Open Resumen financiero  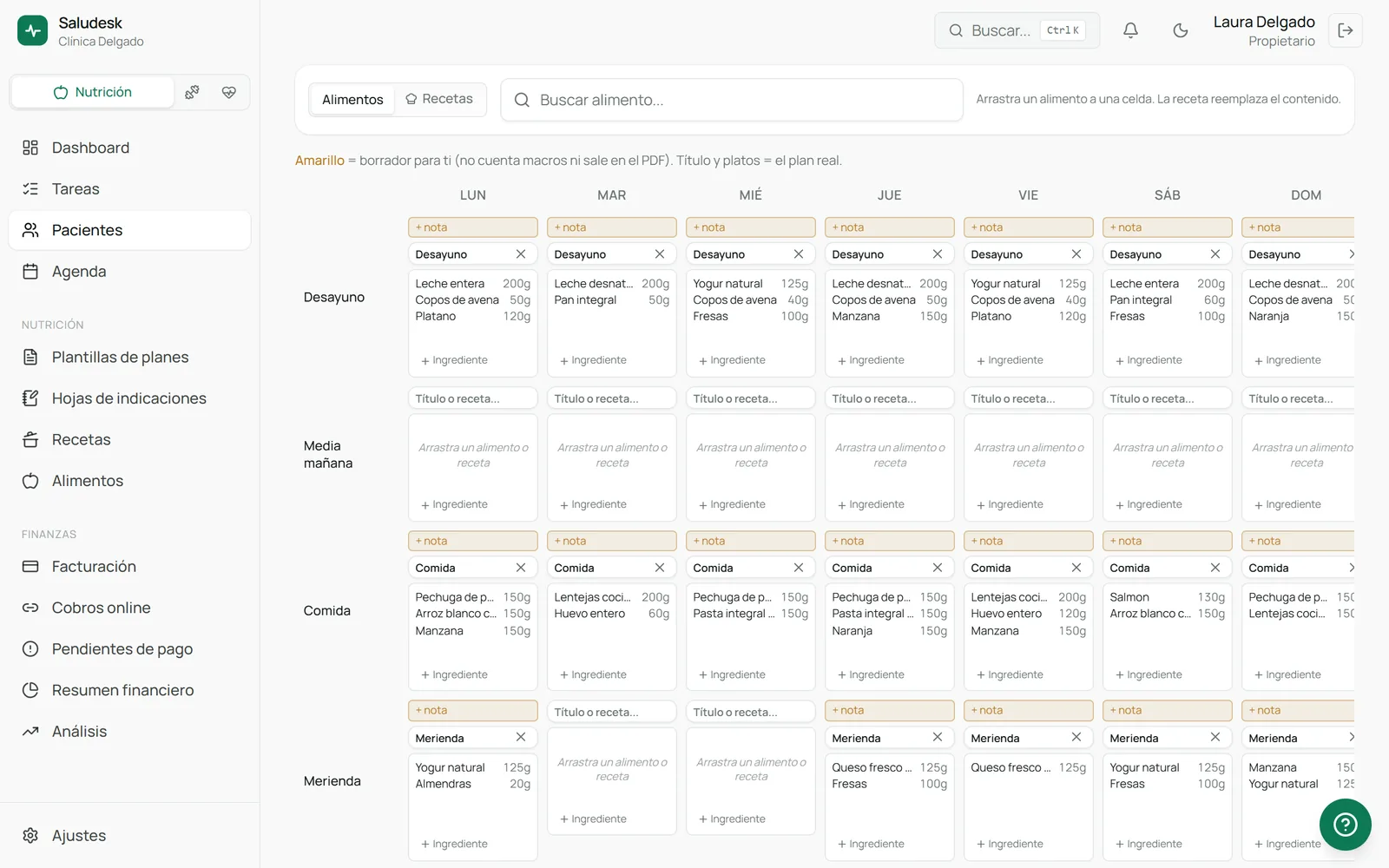click(x=129, y=690)
